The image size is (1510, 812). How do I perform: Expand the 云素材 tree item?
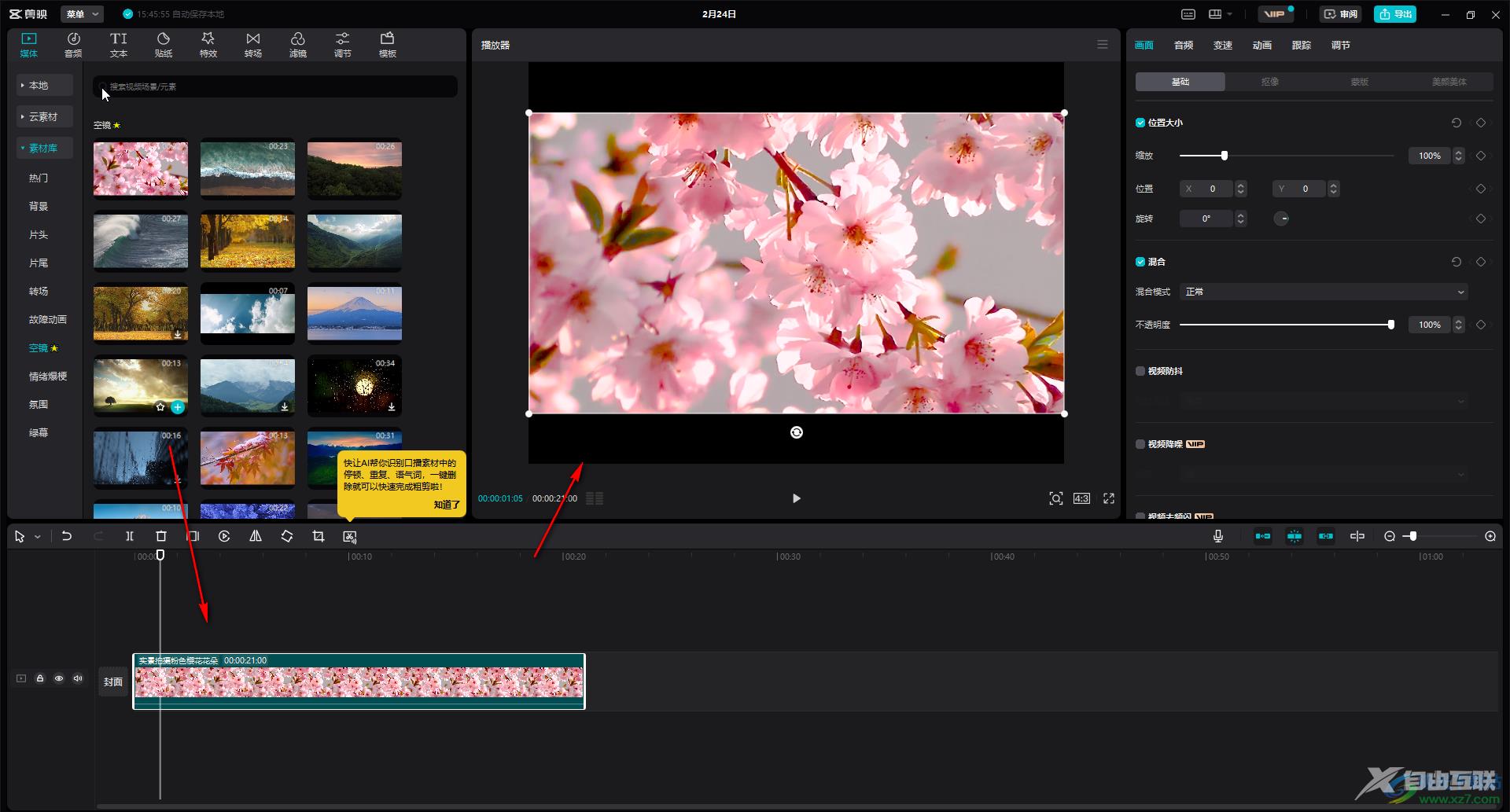click(45, 116)
